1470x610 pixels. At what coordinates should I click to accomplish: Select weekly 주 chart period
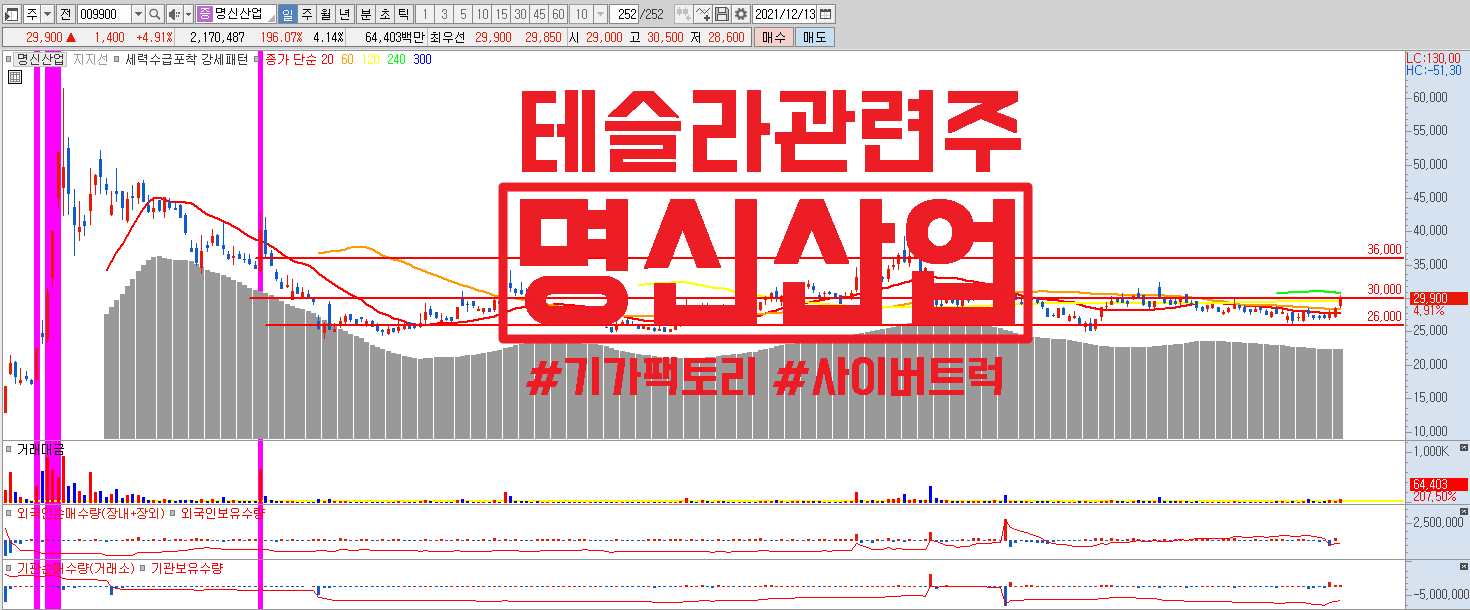point(307,14)
